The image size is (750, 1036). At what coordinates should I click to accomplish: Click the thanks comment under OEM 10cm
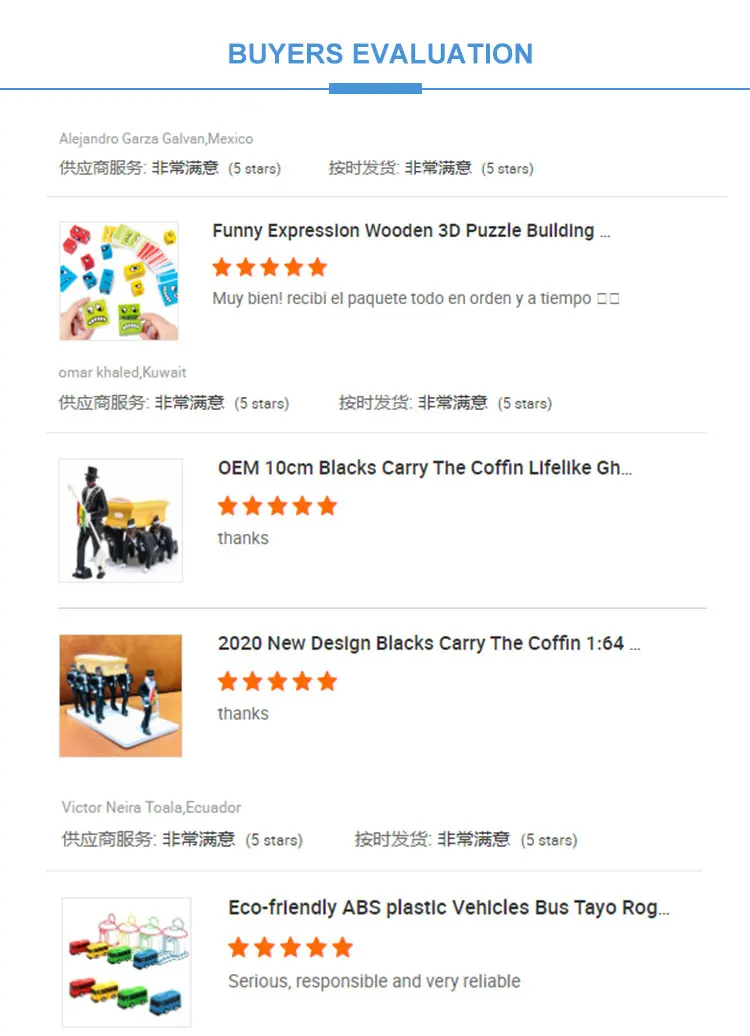(243, 538)
